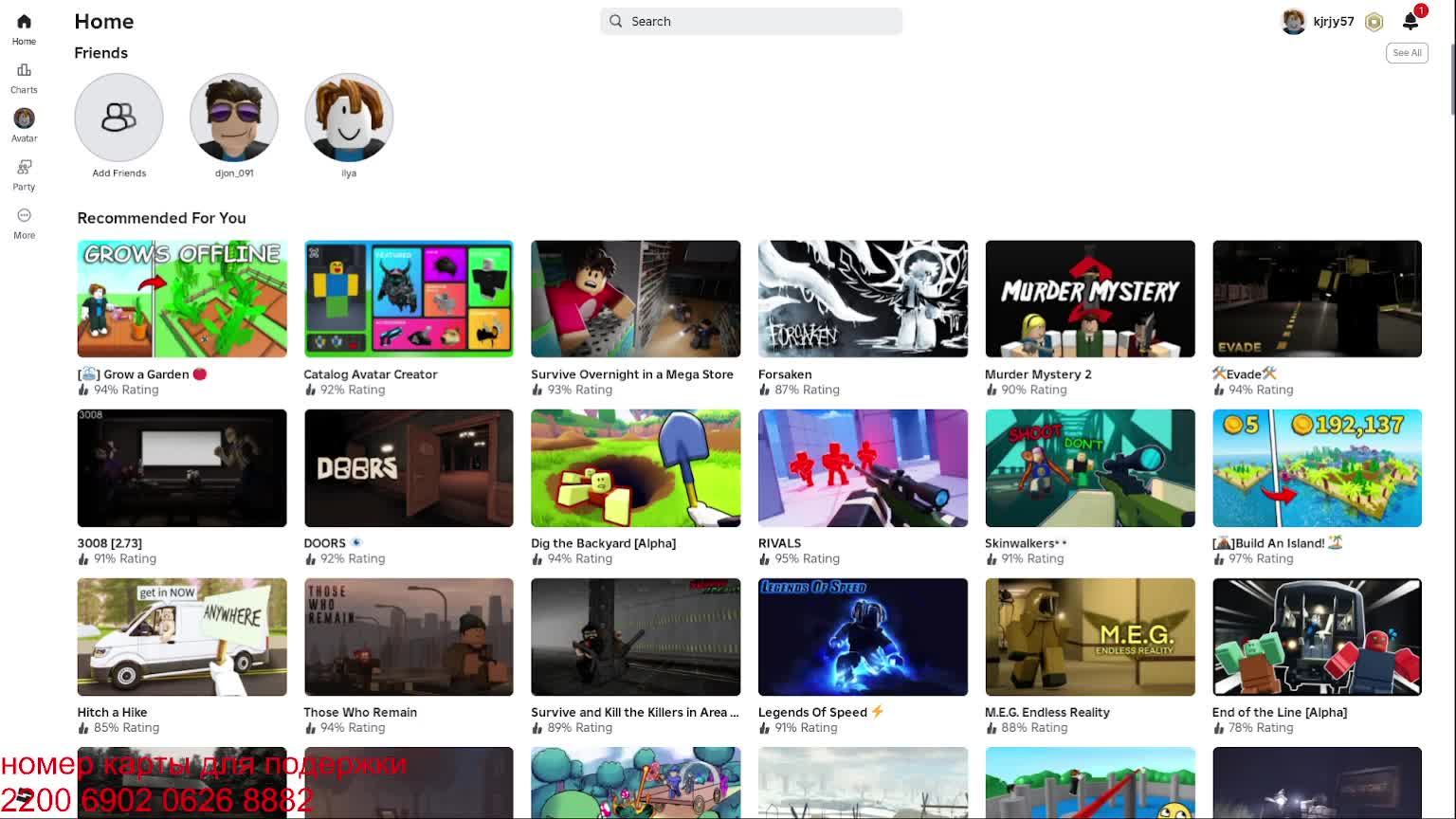Image resolution: width=1456 pixels, height=819 pixels.
Task: Open the Catalog Avatar Creator thumbnail
Action: [409, 299]
